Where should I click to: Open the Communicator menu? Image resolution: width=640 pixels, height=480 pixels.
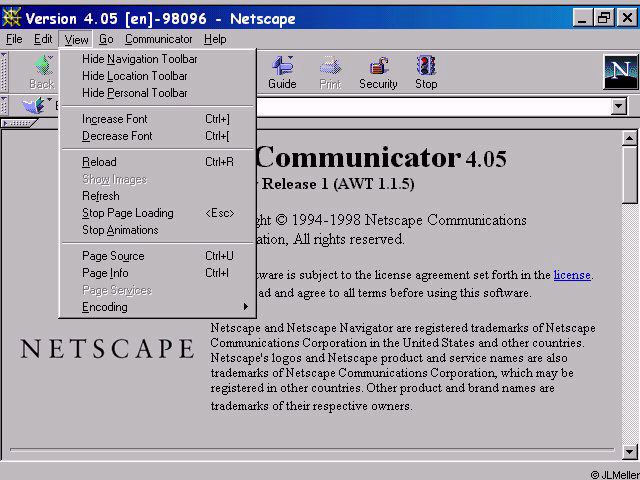click(158, 39)
